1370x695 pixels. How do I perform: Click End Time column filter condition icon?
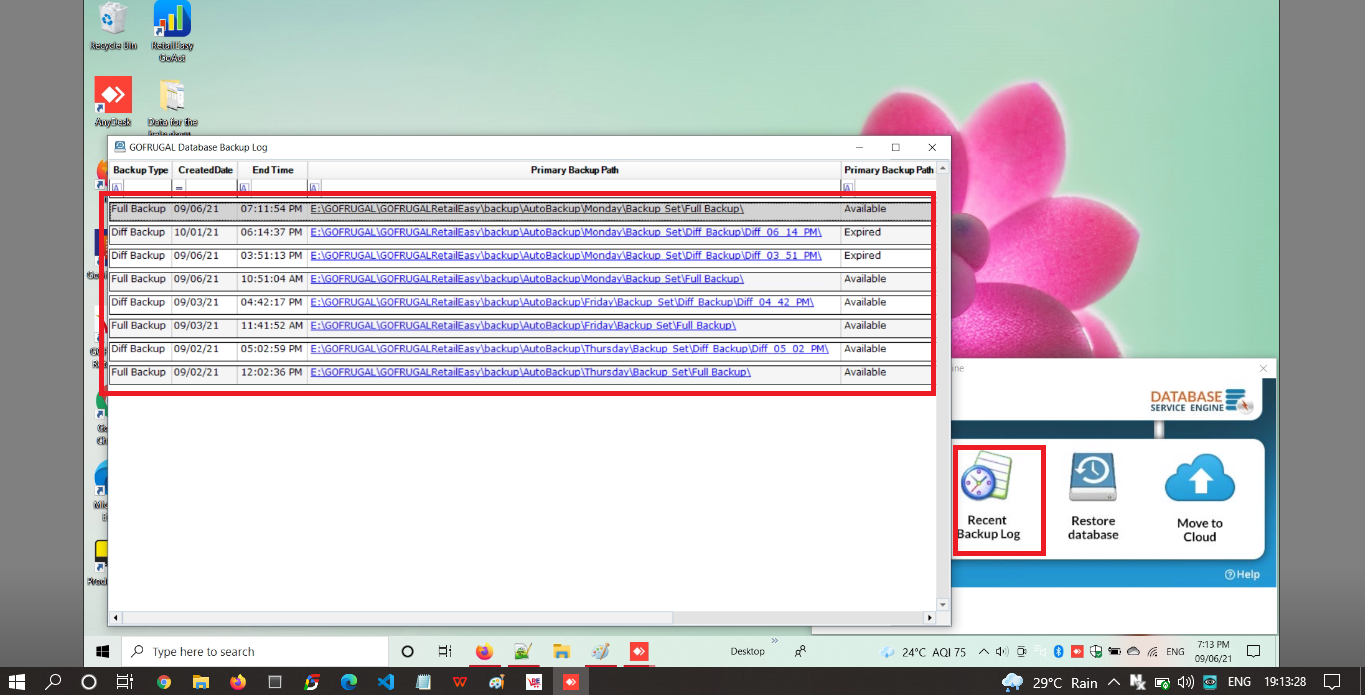[242, 186]
